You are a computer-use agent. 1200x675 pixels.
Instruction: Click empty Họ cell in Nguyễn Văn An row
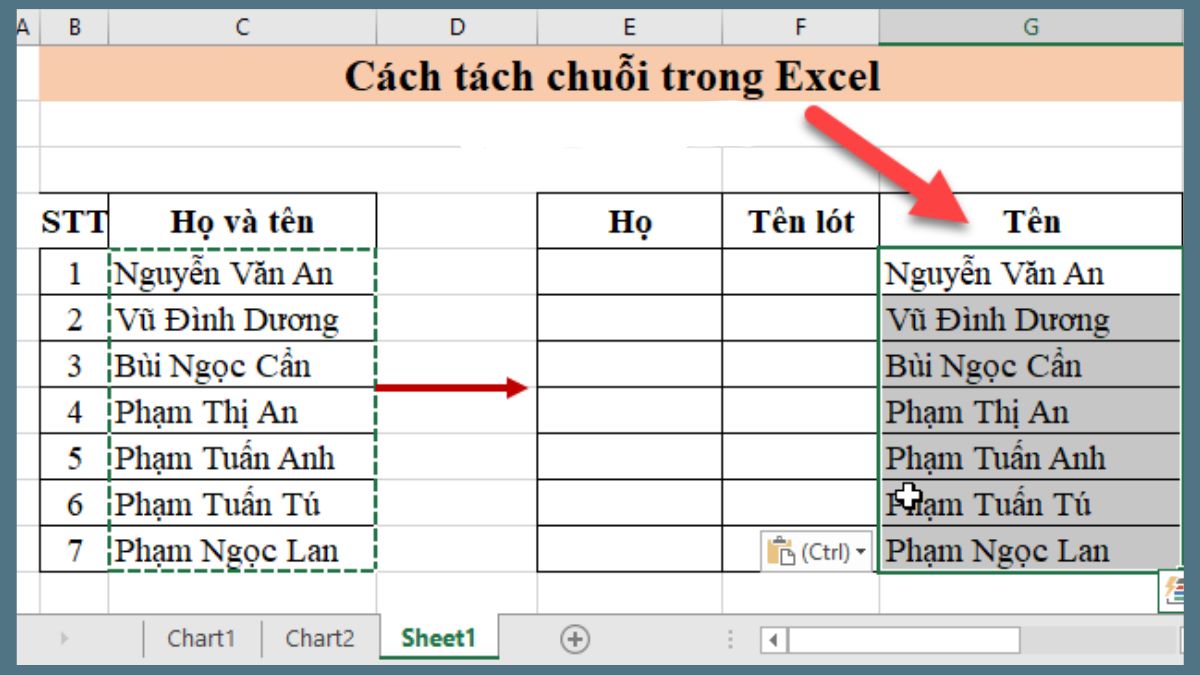[630, 272]
